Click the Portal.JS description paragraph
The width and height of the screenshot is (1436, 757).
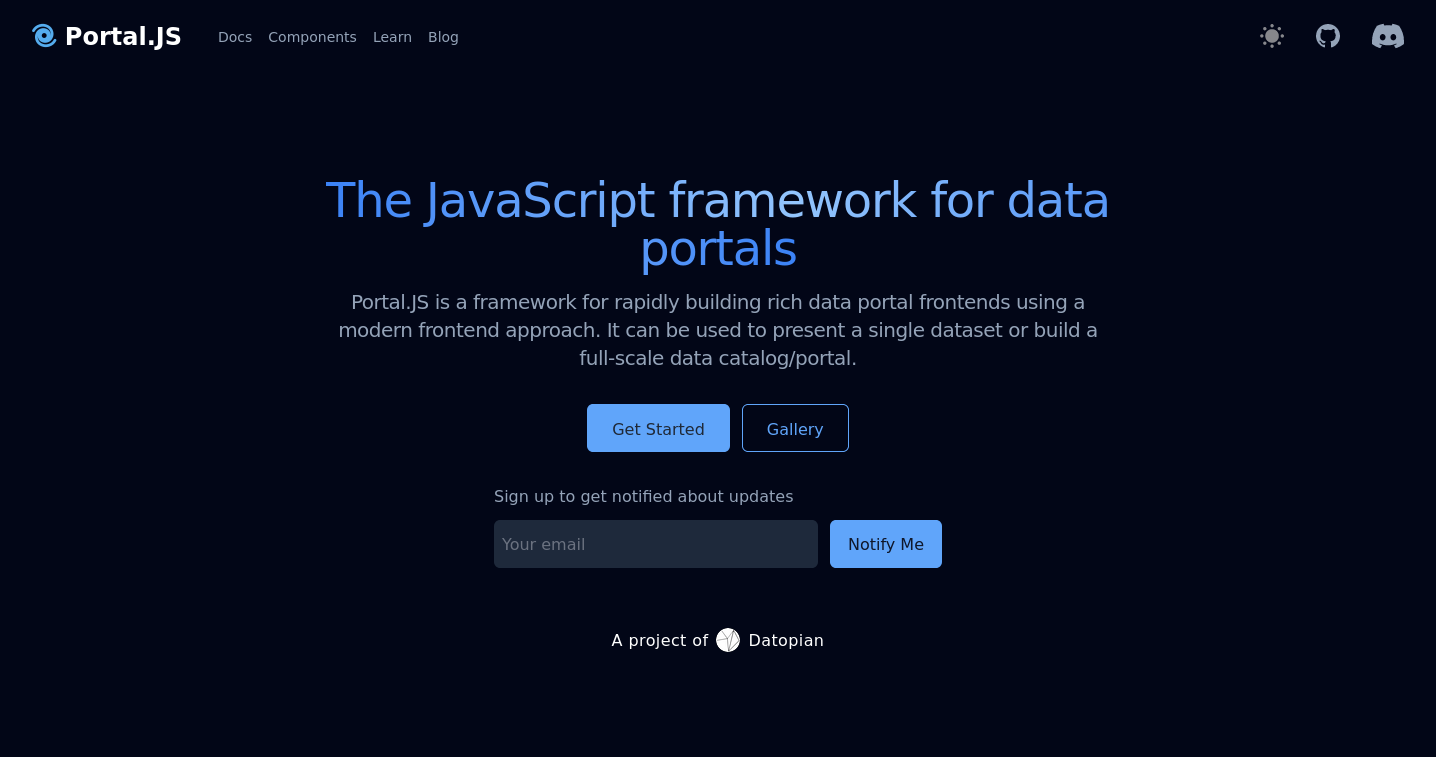point(717,330)
